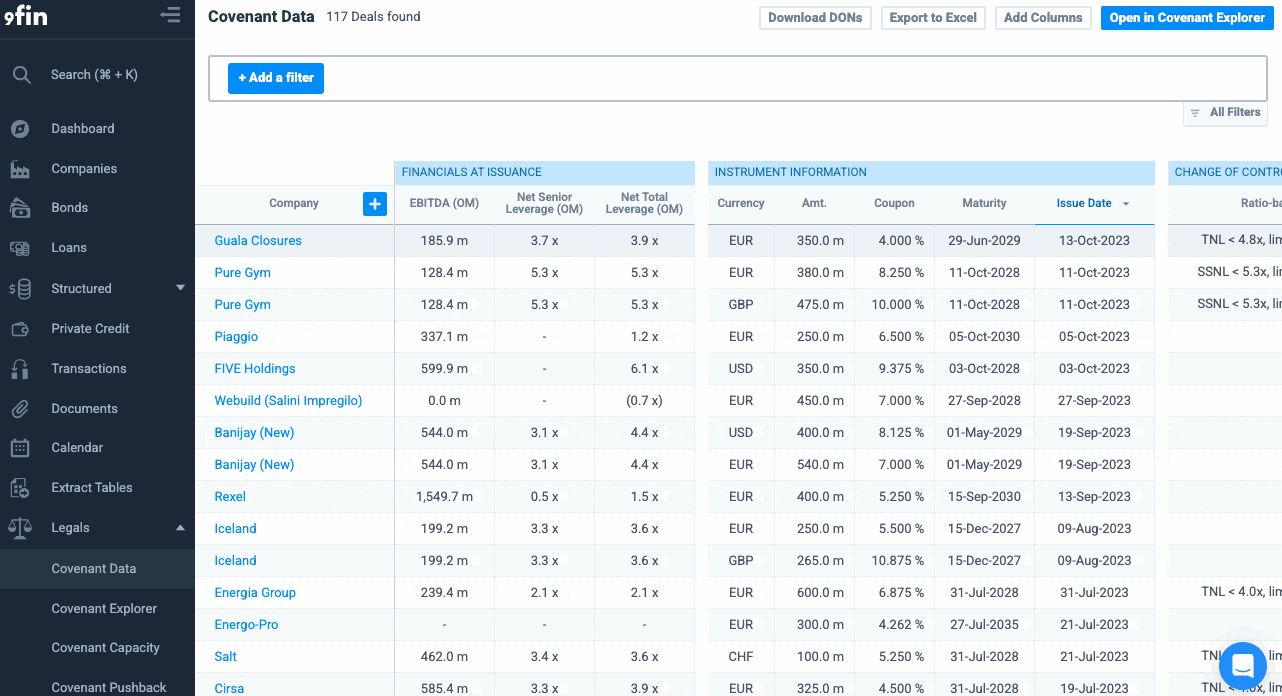Screen dimensions: 1282x696
Task: Click the Dashboard gauge icon
Action: tap(20, 129)
